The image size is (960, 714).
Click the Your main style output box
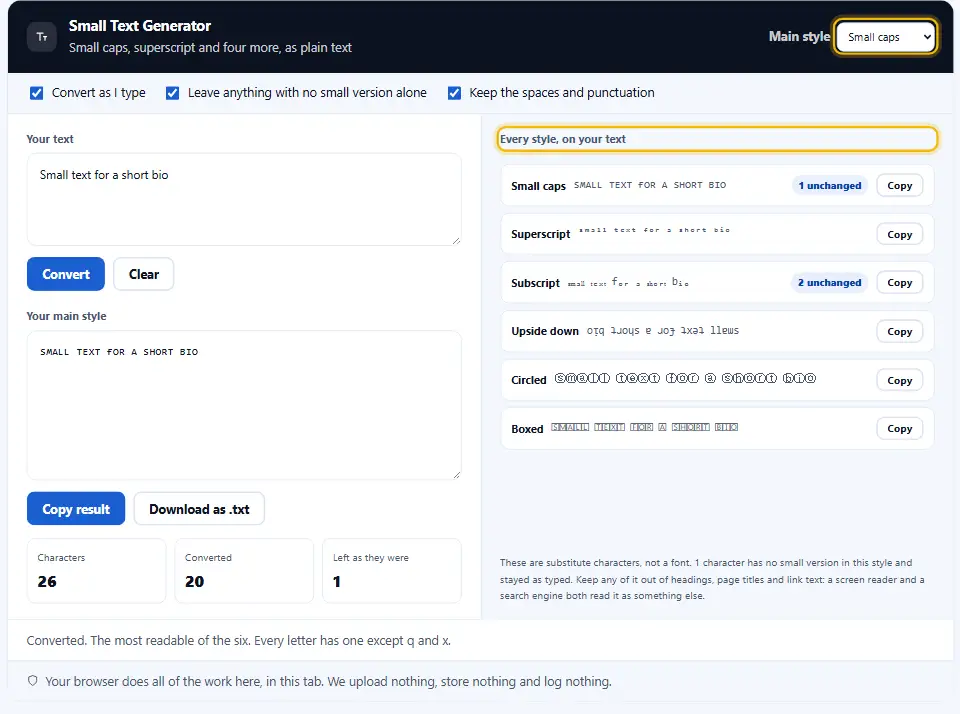click(x=244, y=405)
